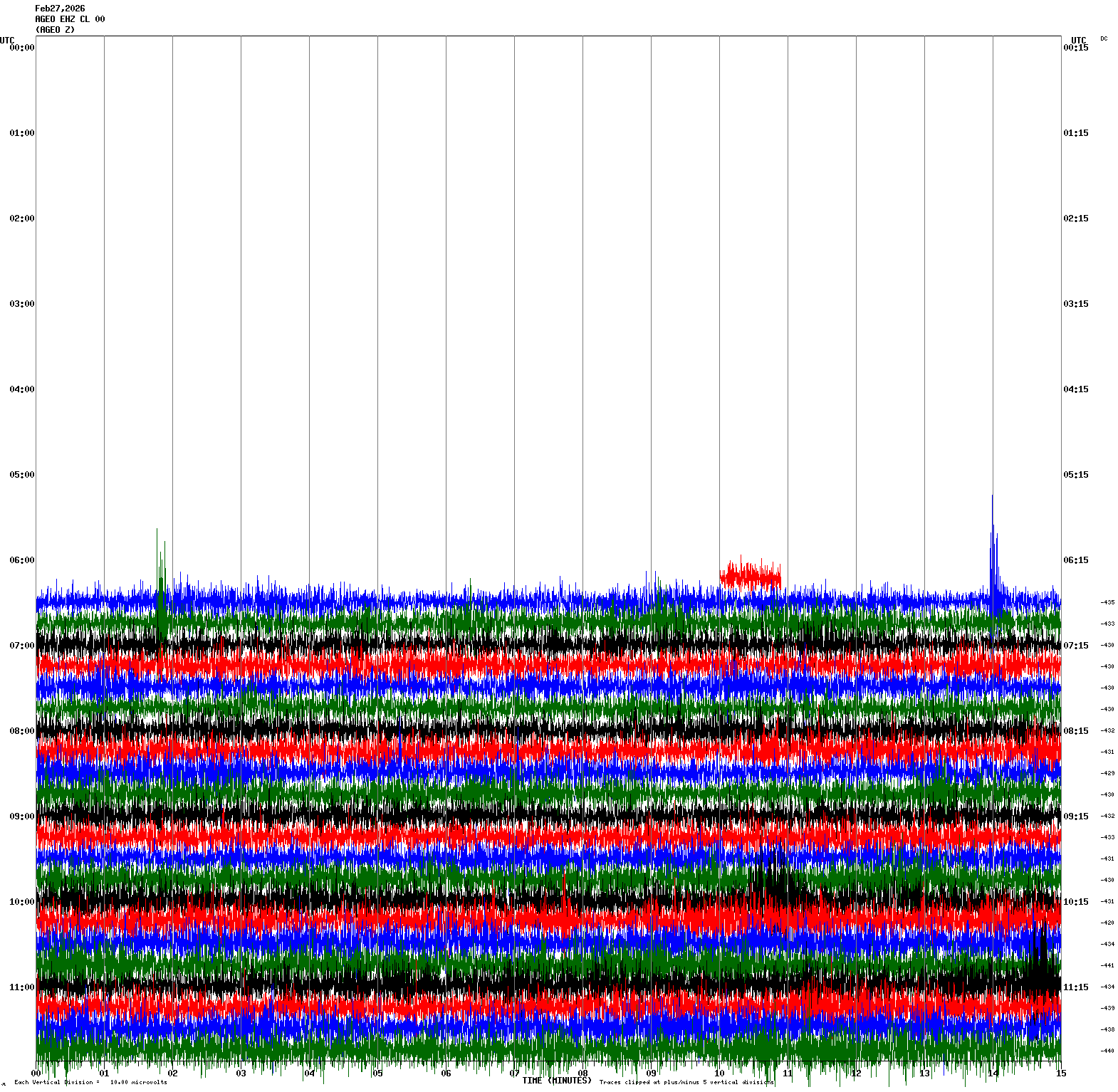1118x1092 pixels.
Task: Select the 00:00 UTC row label on left
Action: pyautogui.click(x=21, y=48)
